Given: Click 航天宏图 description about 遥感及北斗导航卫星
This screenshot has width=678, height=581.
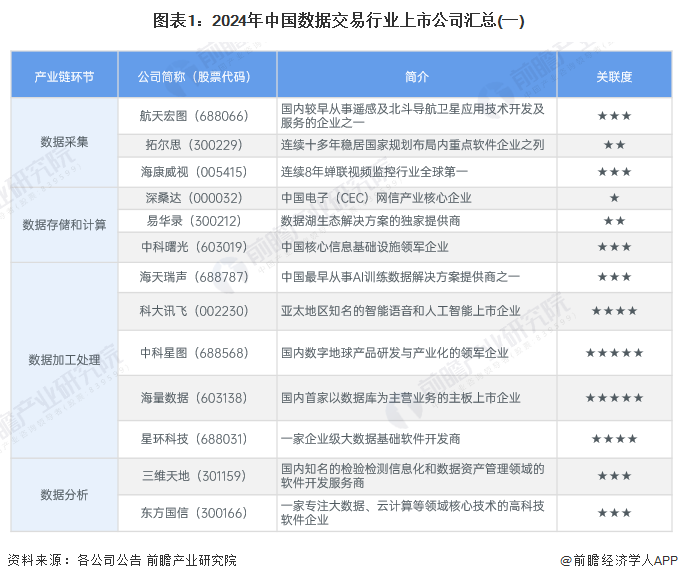Looking at the screenshot, I should [x=413, y=116].
